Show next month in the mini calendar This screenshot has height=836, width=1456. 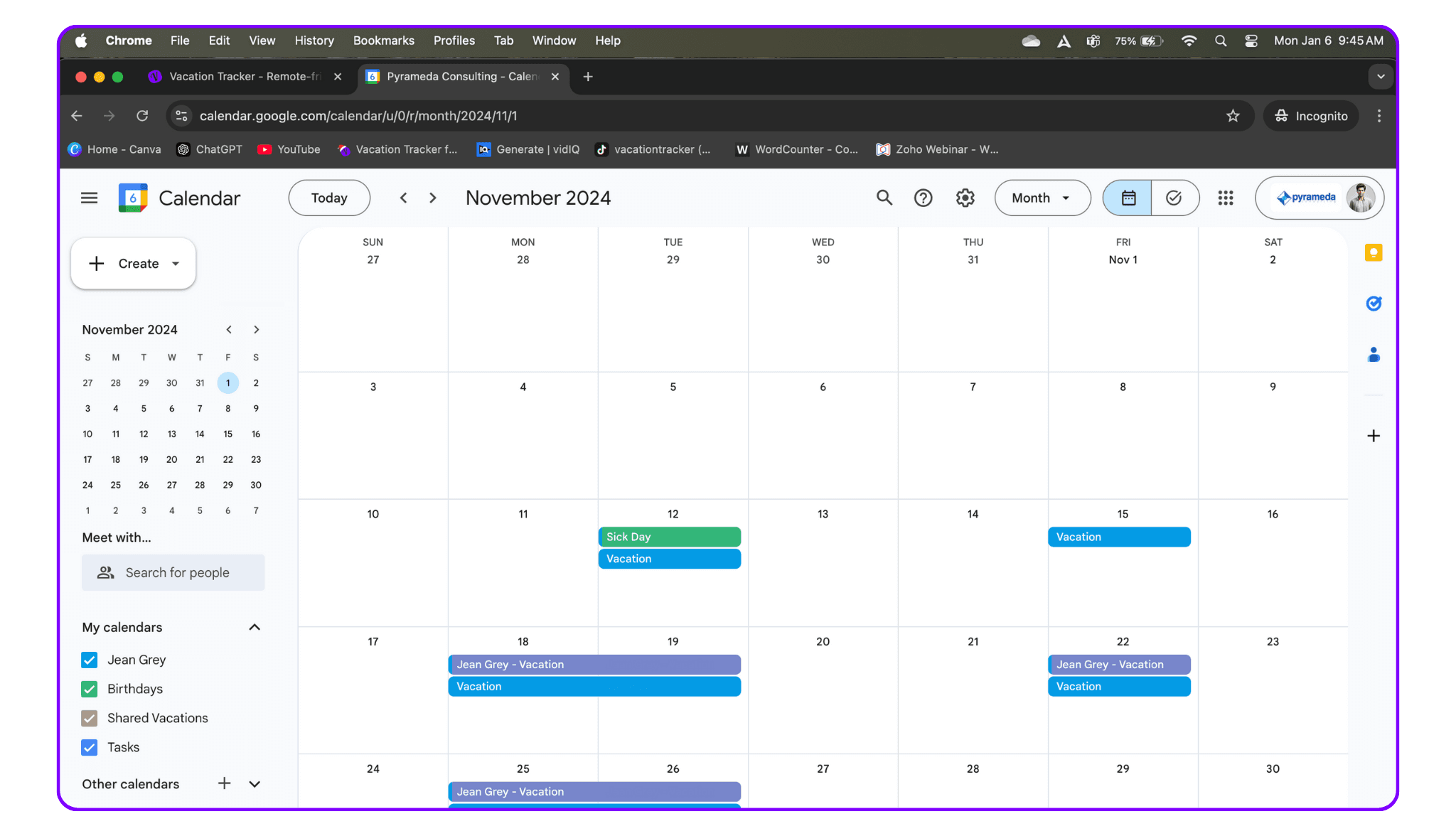[x=257, y=329]
